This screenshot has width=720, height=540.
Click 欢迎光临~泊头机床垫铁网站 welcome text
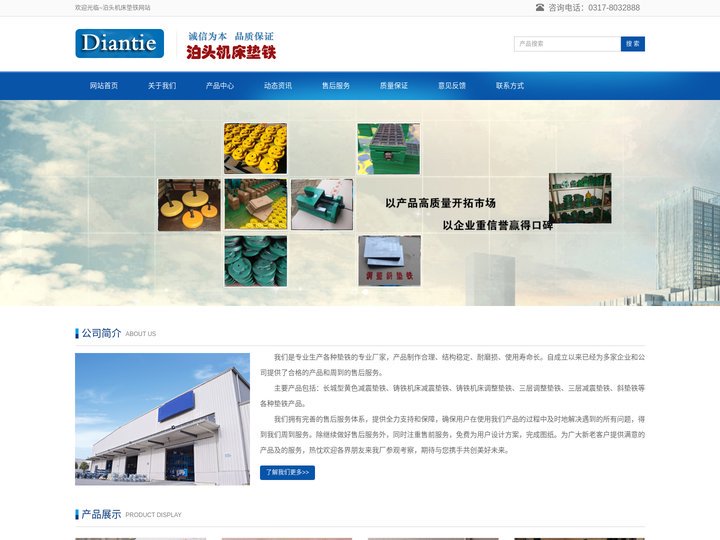(x=112, y=8)
